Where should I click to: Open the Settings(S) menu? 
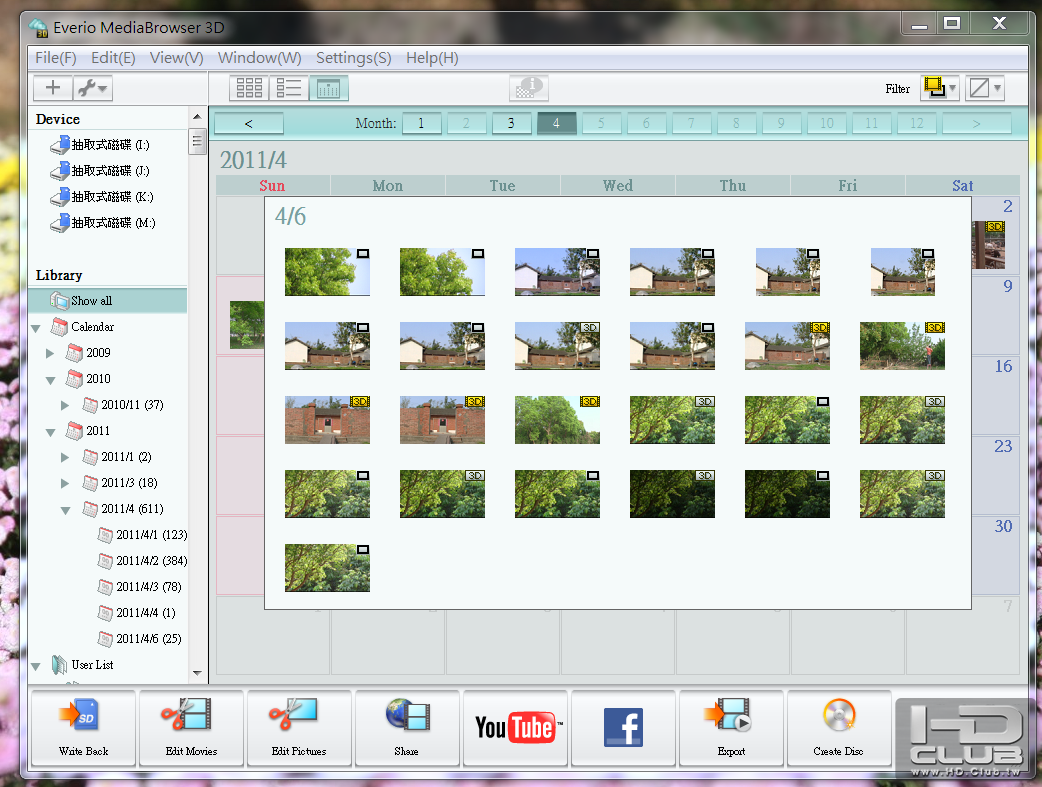click(354, 58)
